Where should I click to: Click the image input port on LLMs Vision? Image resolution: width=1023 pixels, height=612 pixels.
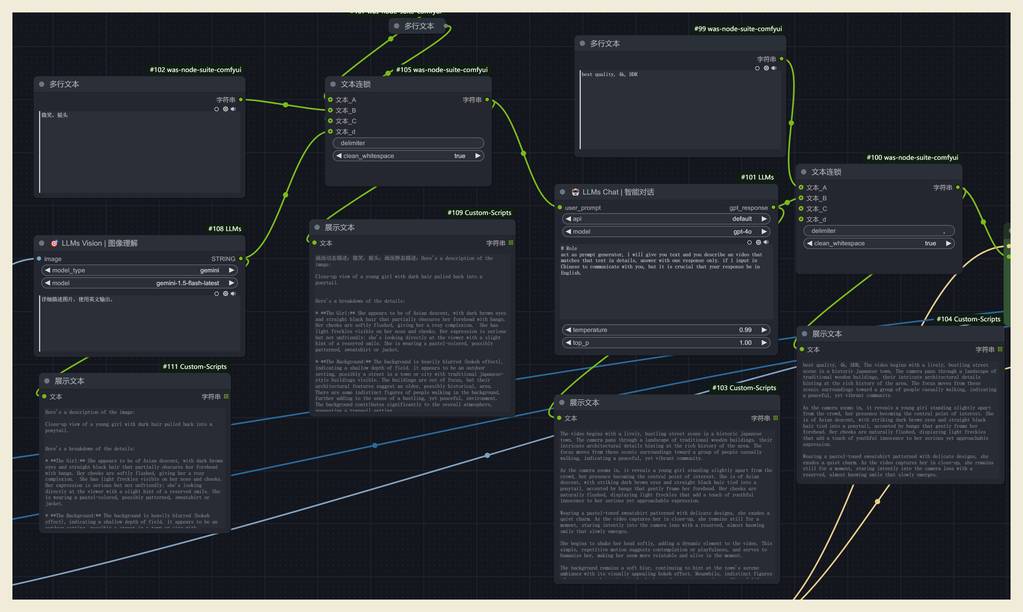pyautogui.click(x=39, y=259)
